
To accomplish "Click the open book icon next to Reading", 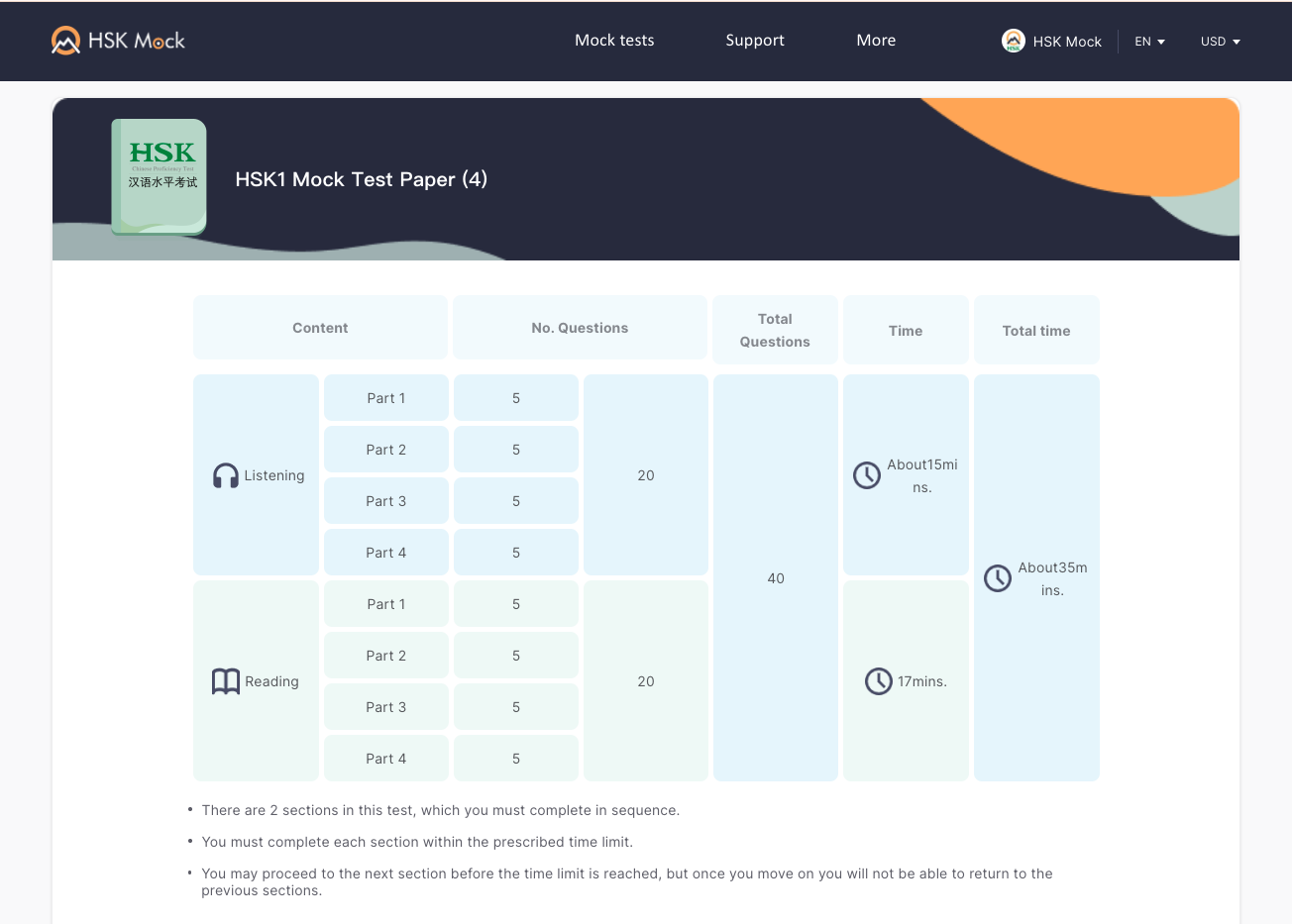I will (x=226, y=681).
